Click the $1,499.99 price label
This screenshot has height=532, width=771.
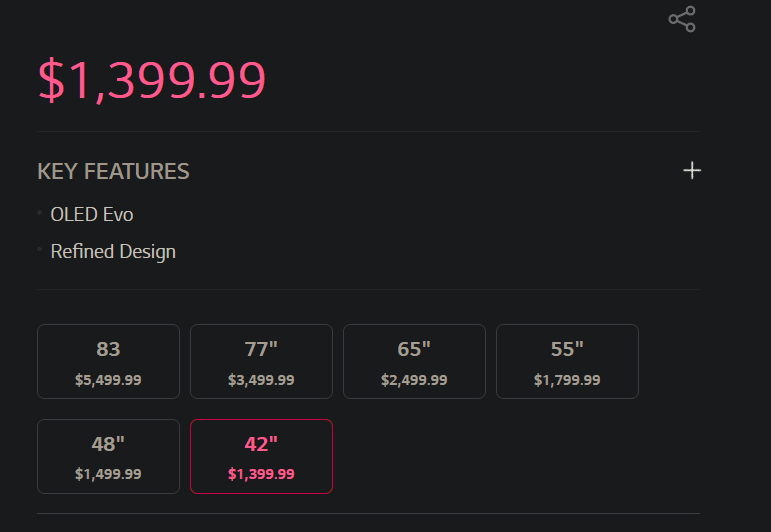point(108,474)
